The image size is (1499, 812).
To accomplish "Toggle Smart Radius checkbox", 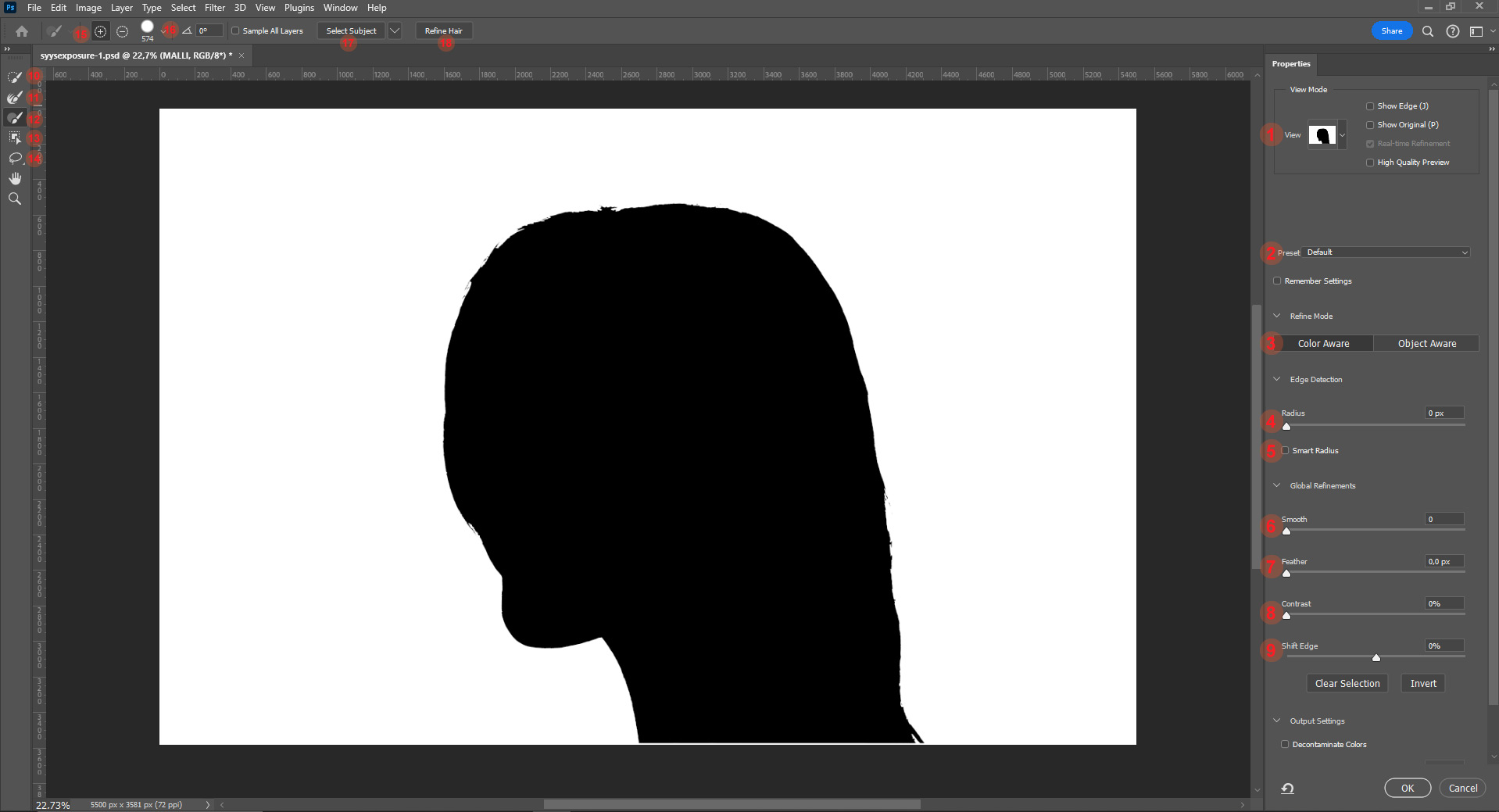I will [x=1285, y=450].
